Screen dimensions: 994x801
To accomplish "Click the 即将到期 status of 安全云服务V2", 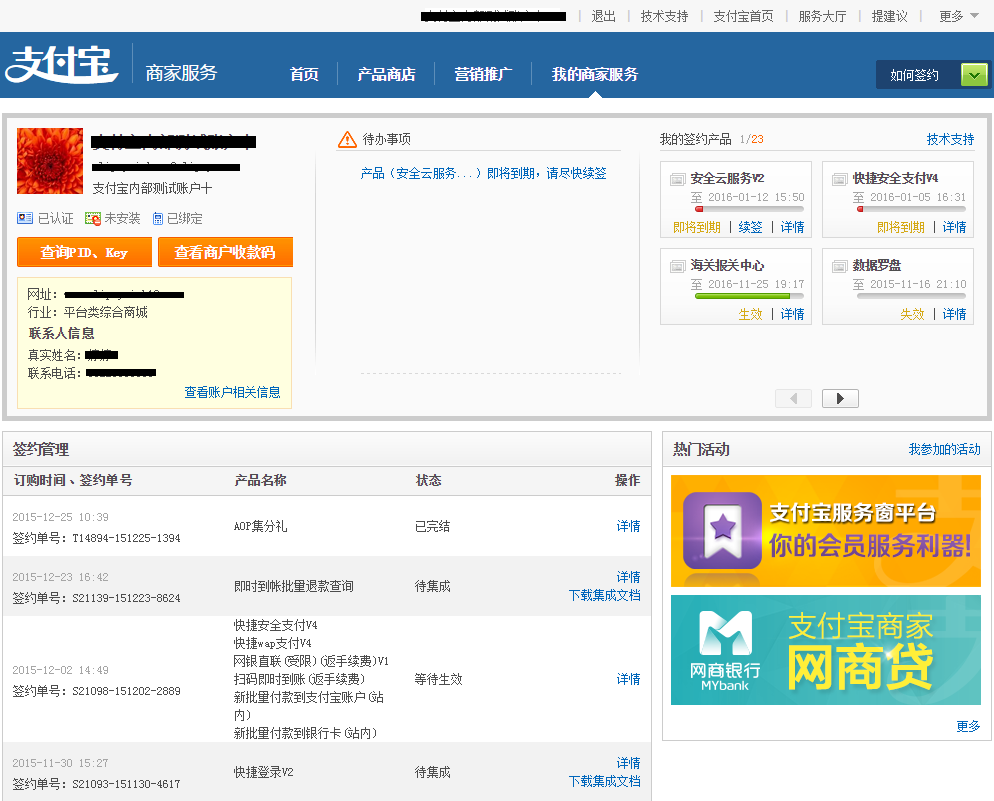I will point(697,227).
